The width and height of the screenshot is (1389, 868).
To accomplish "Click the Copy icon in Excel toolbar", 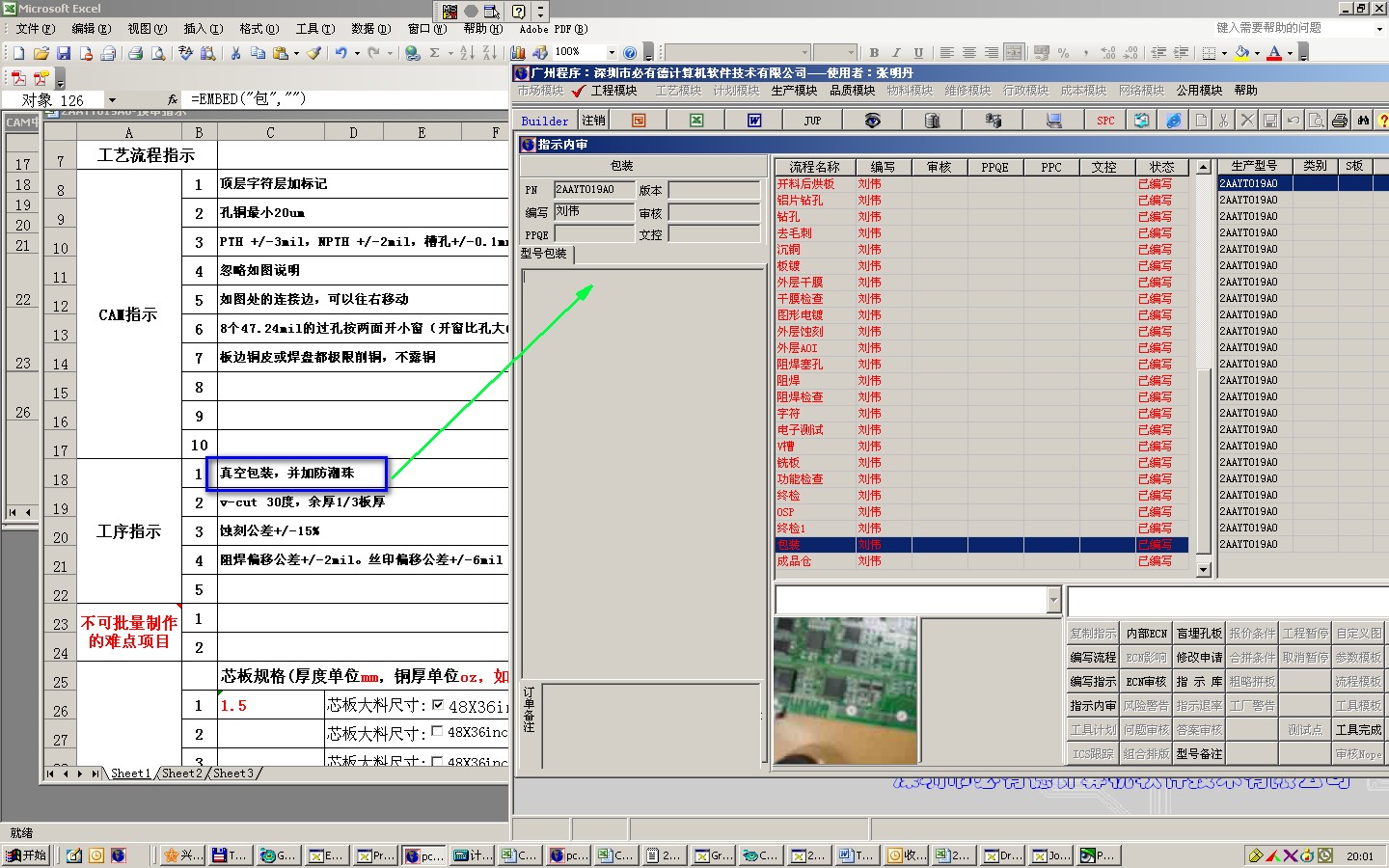I will [258, 53].
